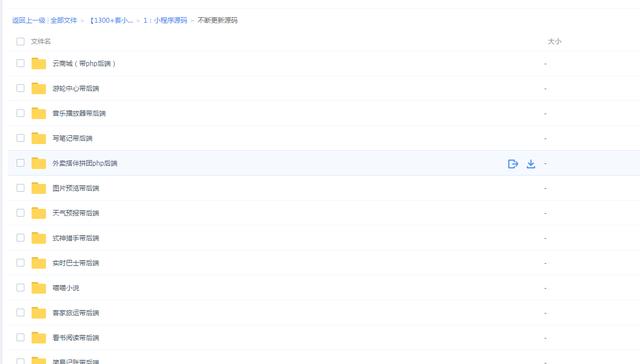This screenshot has width=640, height=364.
Task: Open folder icon of 外卖插件拼团php后端
Action: point(39,163)
